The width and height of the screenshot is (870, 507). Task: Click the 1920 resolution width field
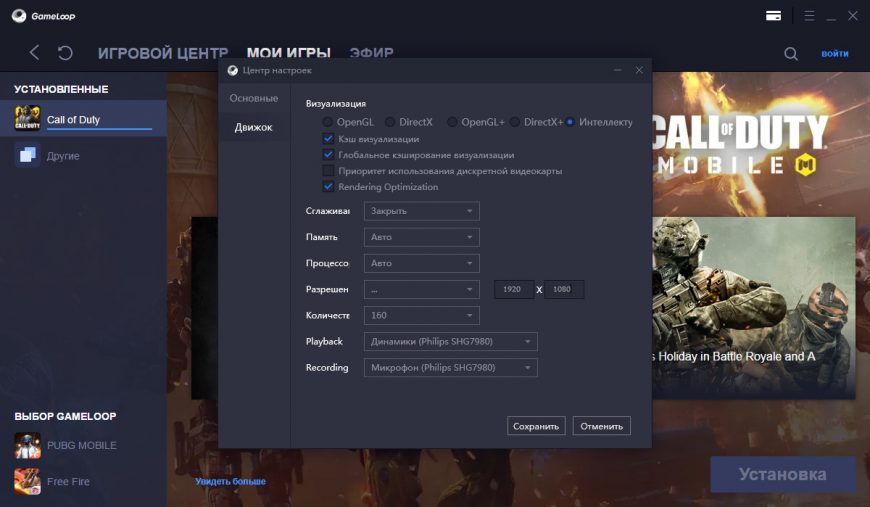[513, 289]
